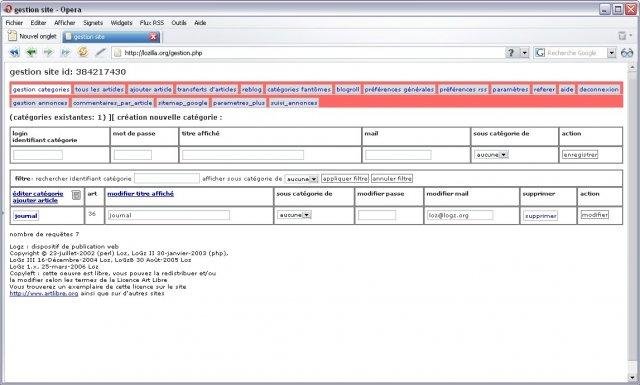
Task: Open the Flux RSS menu
Action: tap(151, 23)
